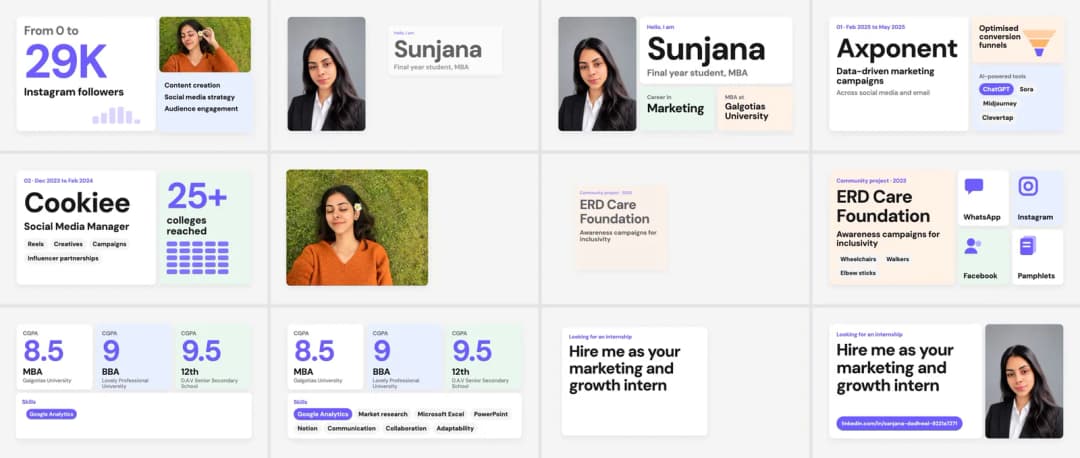
Task: Click the conversion funnel icon
Action: tap(1039, 42)
